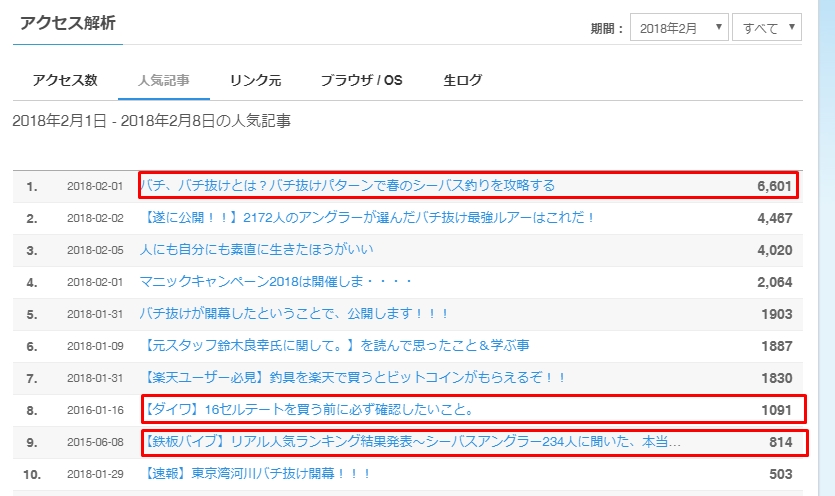Click the access count 1903
This screenshot has height=496, width=835.
tap(777, 314)
